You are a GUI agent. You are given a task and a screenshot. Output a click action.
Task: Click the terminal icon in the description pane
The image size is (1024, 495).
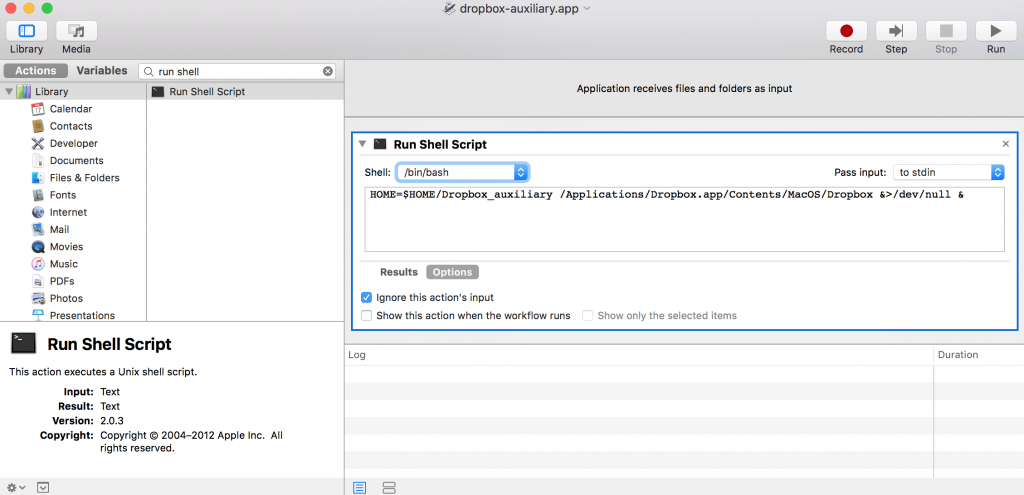(x=24, y=343)
